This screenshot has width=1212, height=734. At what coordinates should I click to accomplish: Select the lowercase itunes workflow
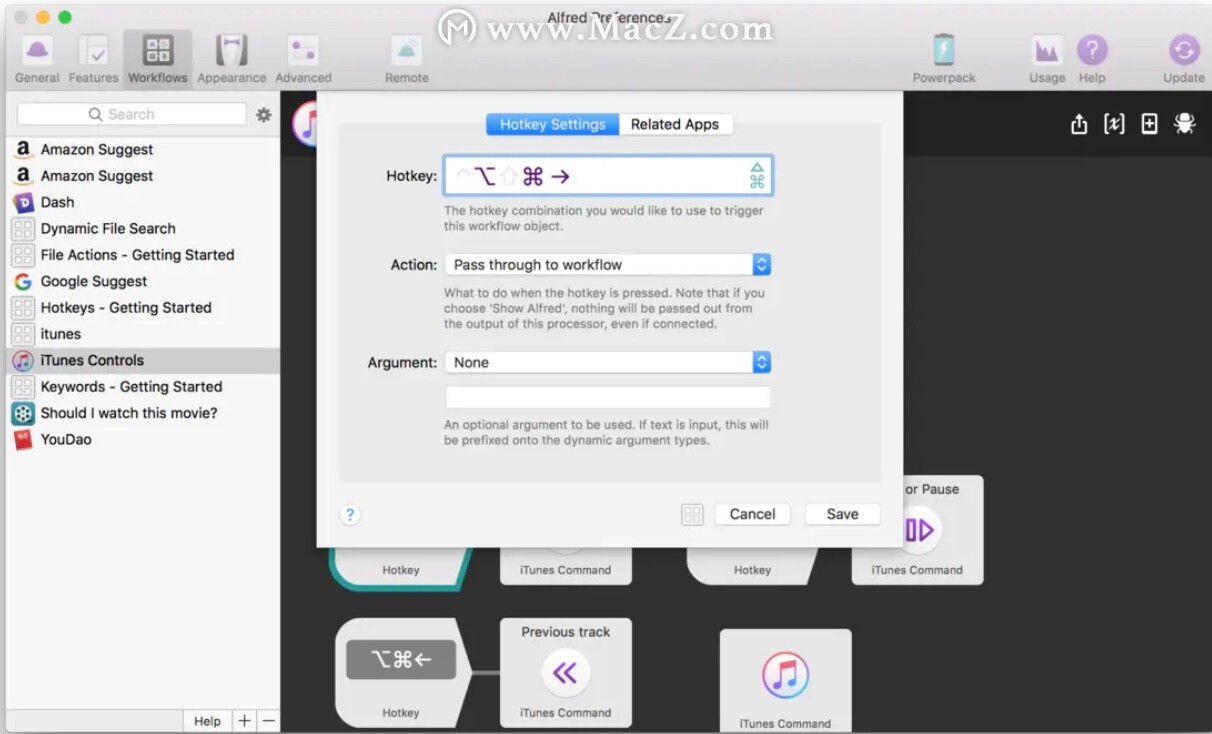pos(143,334)
